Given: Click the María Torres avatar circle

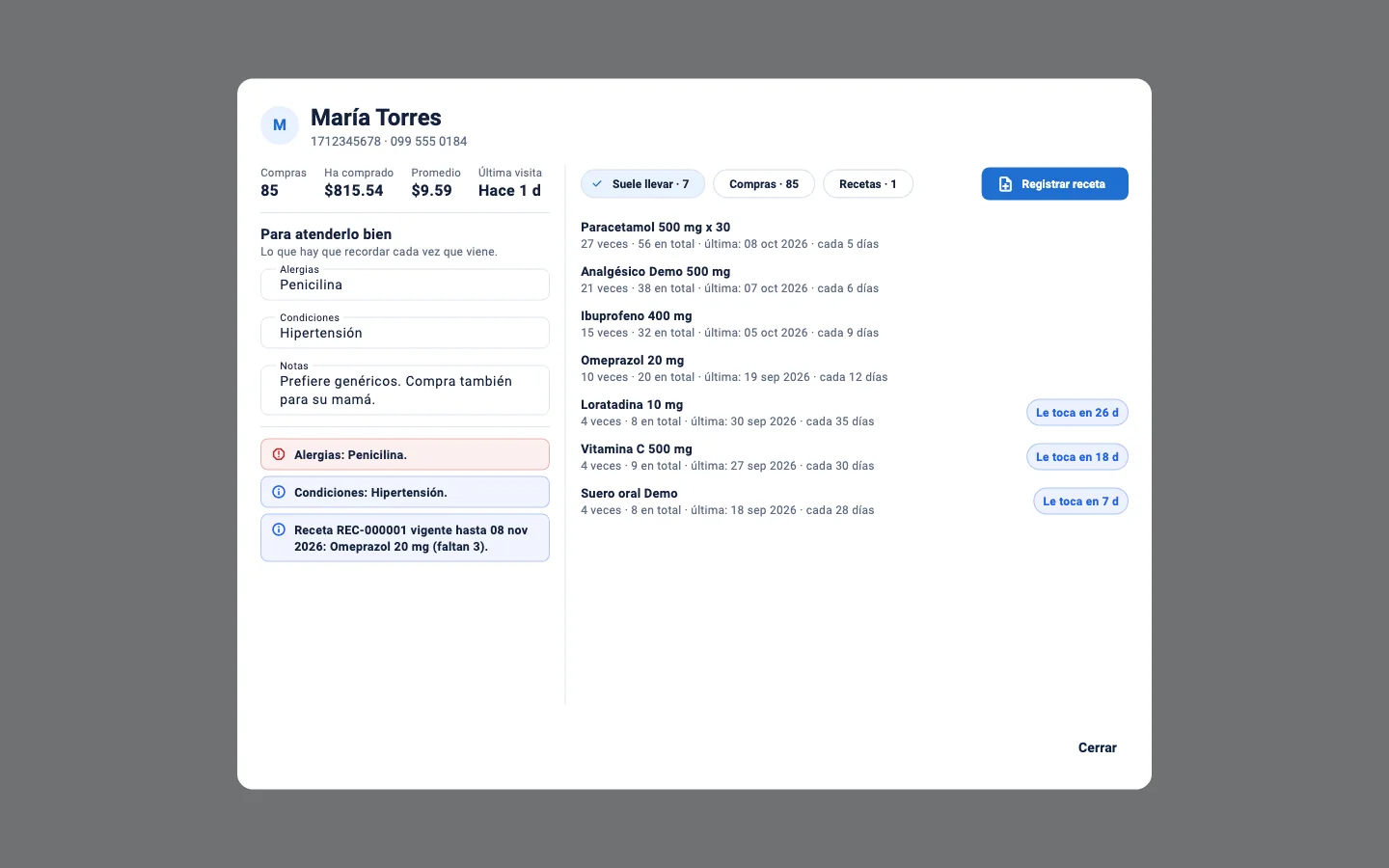Looking at the screenshot, I should (x=280, y=125).
